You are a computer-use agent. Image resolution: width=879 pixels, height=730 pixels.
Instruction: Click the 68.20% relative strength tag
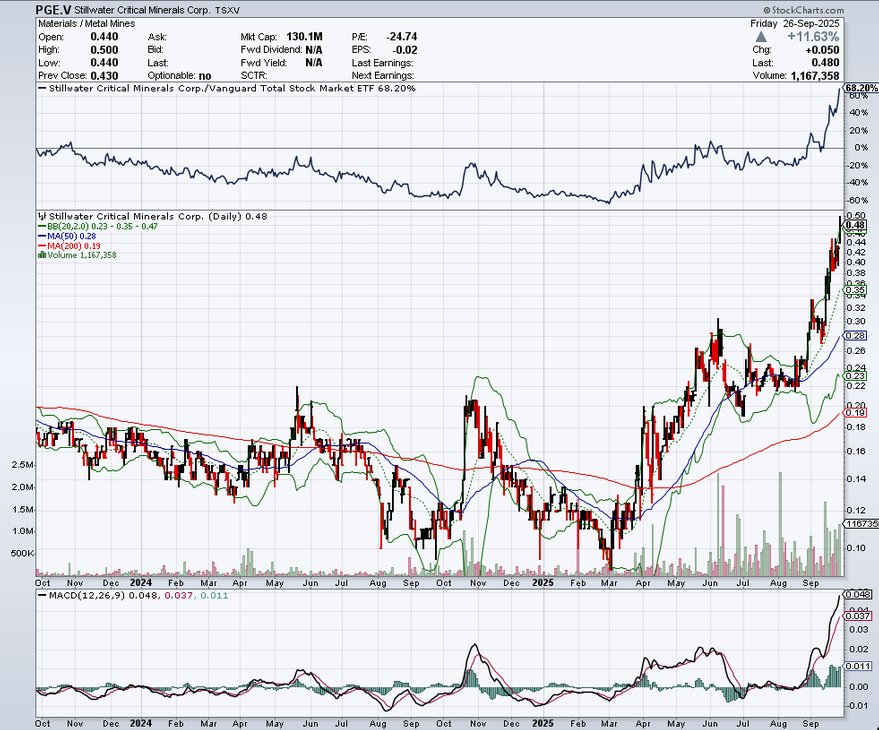click(861, 89)
